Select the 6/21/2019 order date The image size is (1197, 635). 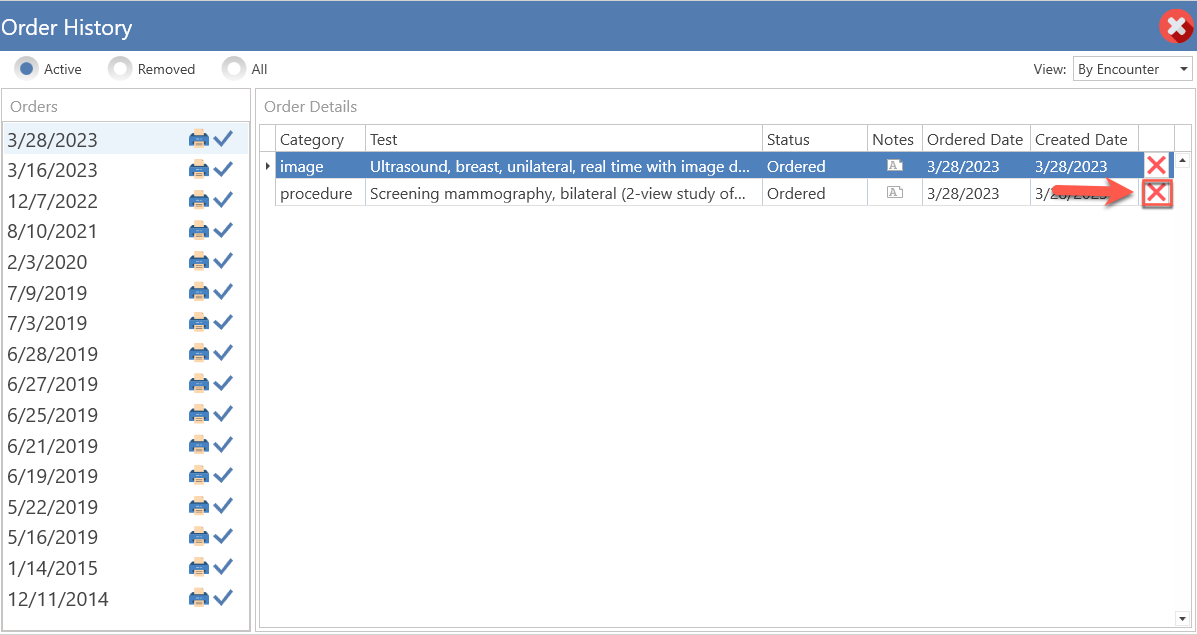pos(53,446)
